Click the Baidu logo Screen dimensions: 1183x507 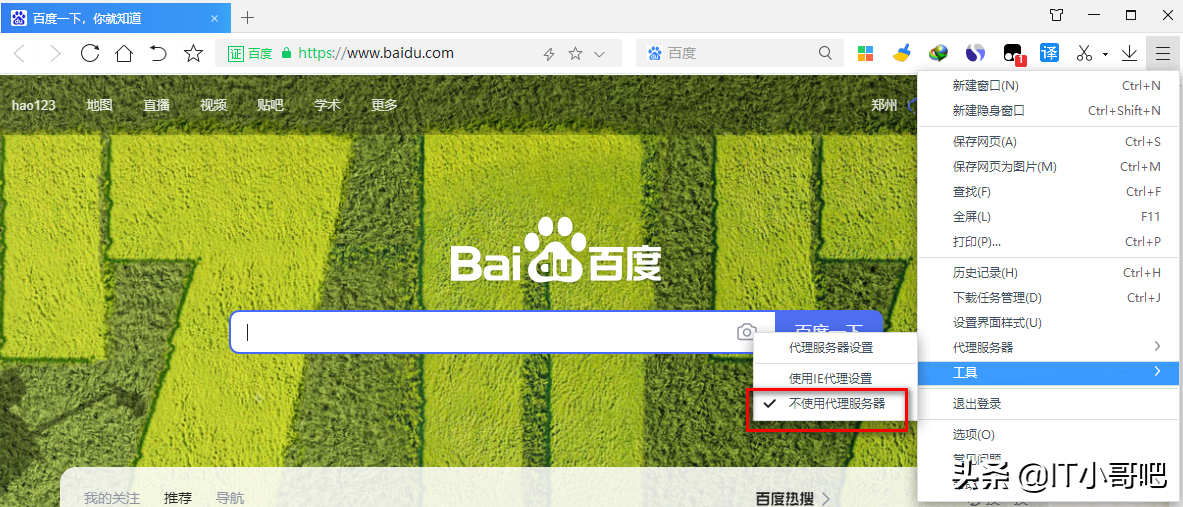(x=556, y=250)
